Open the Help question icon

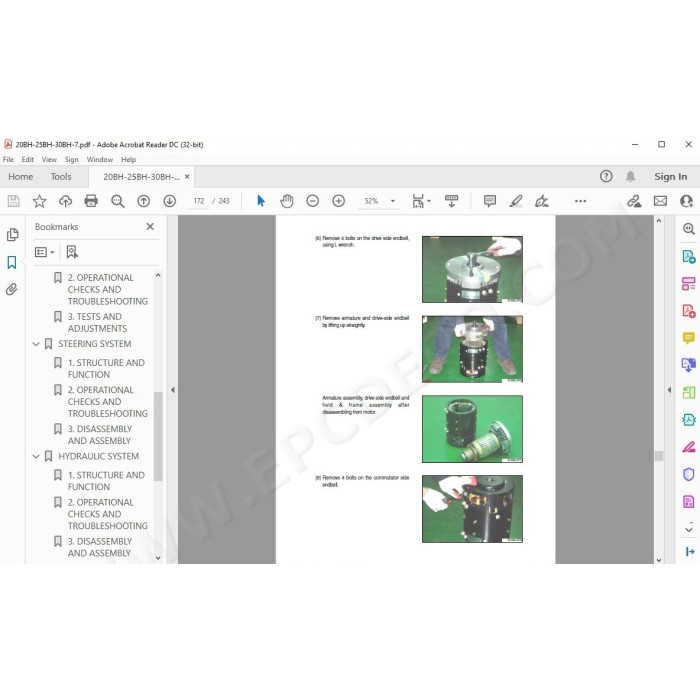tap(606, 176)
